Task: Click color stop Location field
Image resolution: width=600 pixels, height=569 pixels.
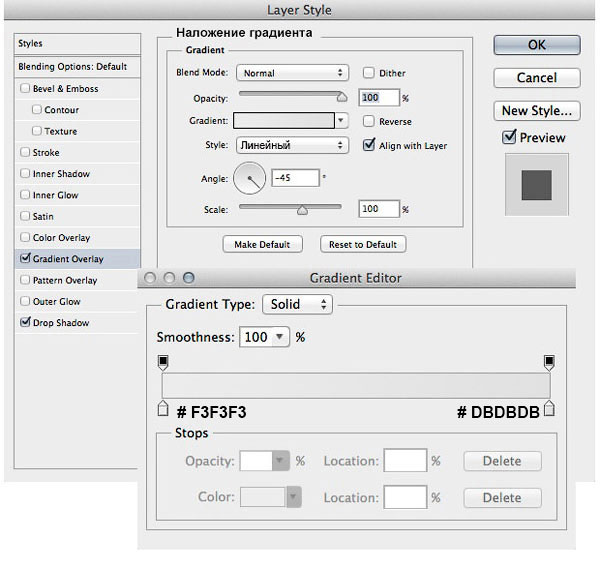Action: click(x=405, y=497)
